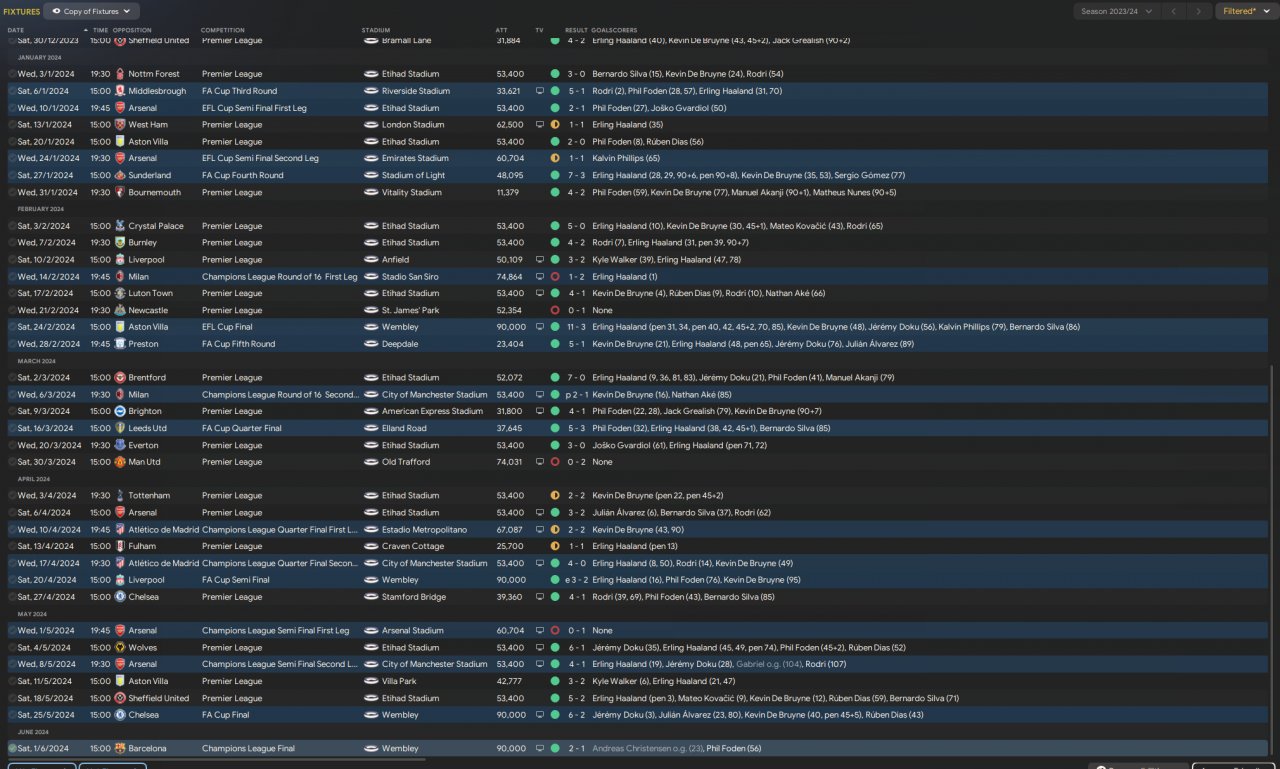
Task: Open the West Ham club badge
Action: 120,125
